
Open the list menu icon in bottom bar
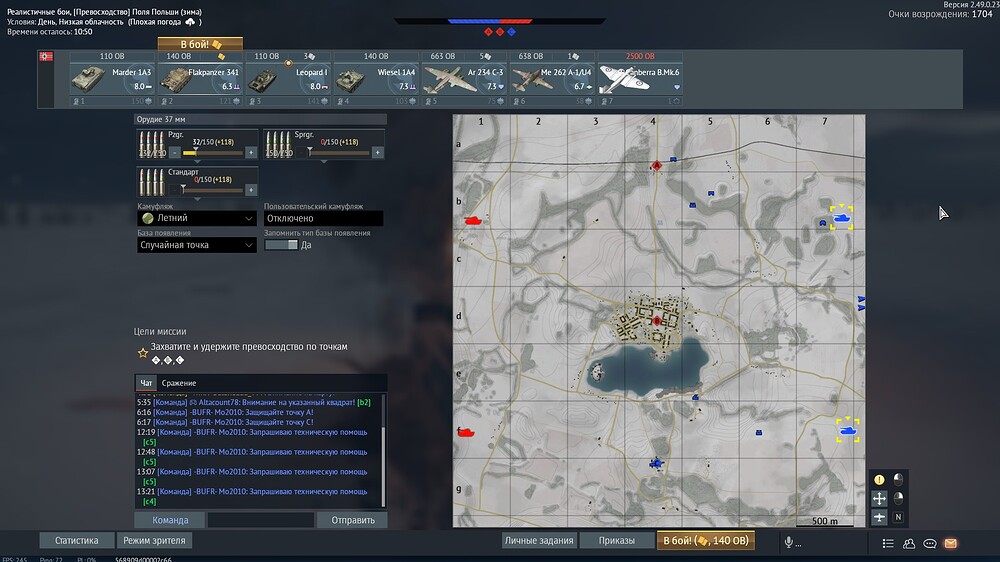(x=888, y=543)
